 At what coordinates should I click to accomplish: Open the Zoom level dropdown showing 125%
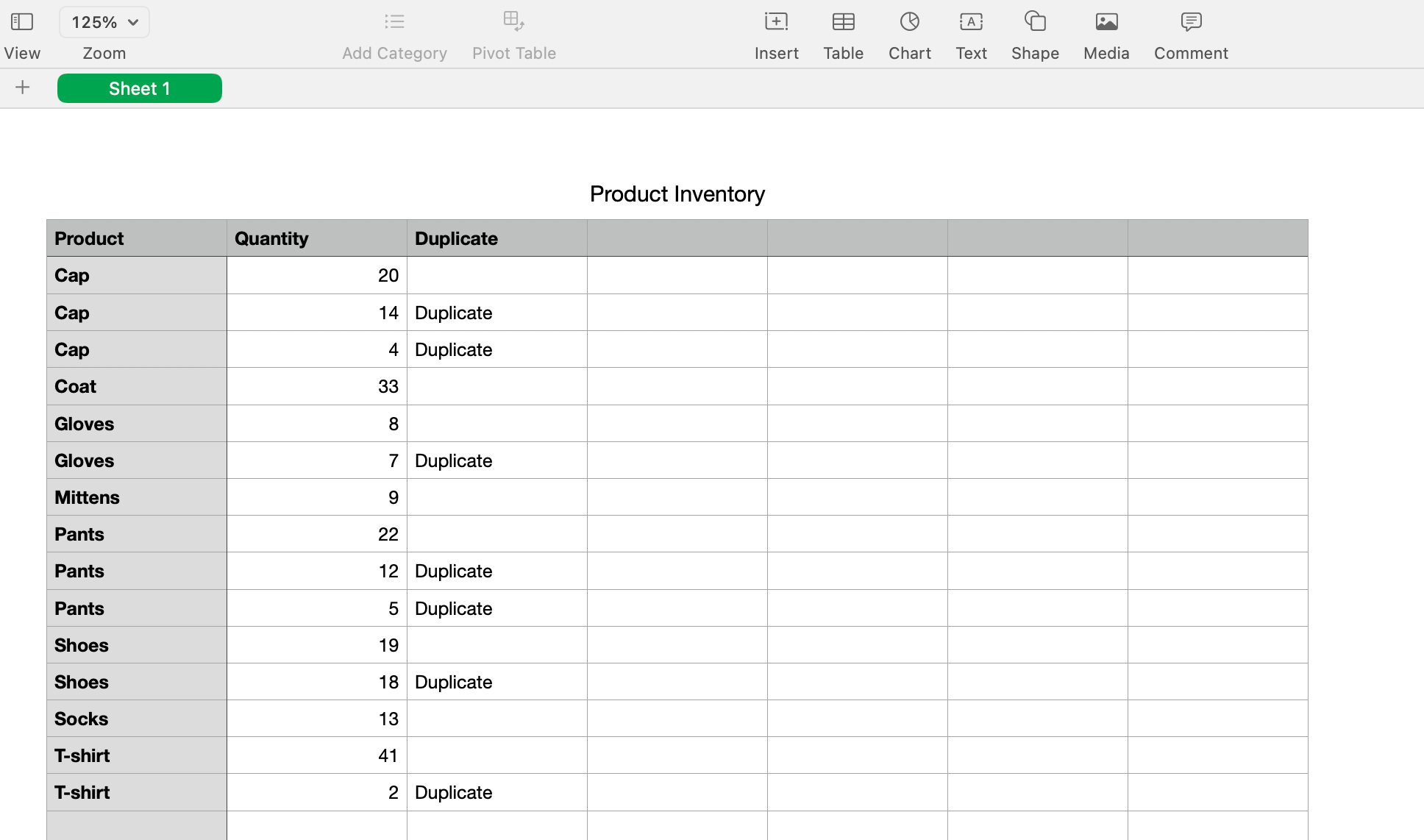point(104,21)
